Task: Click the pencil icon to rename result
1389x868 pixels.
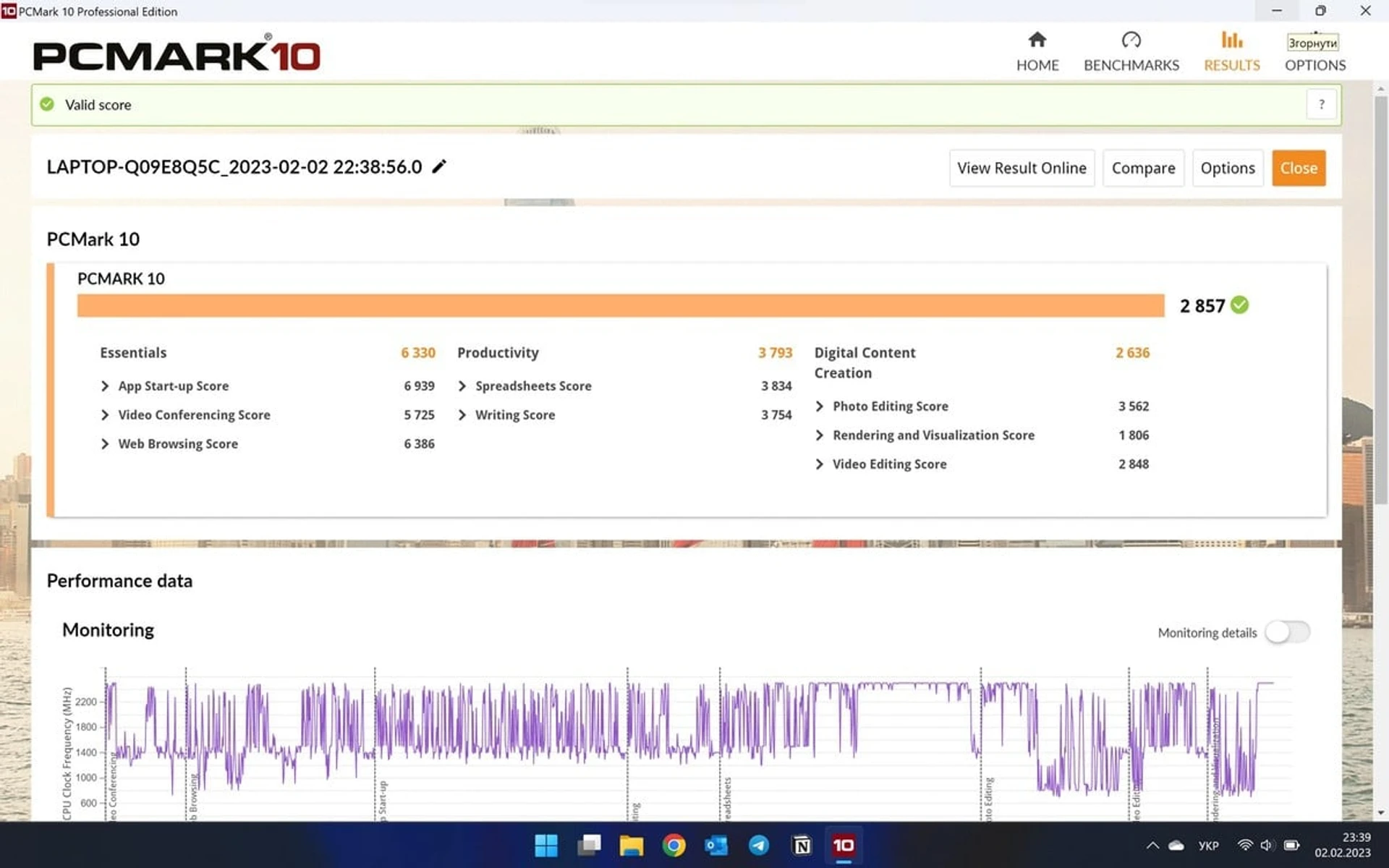Action: (x=439, y=166)
